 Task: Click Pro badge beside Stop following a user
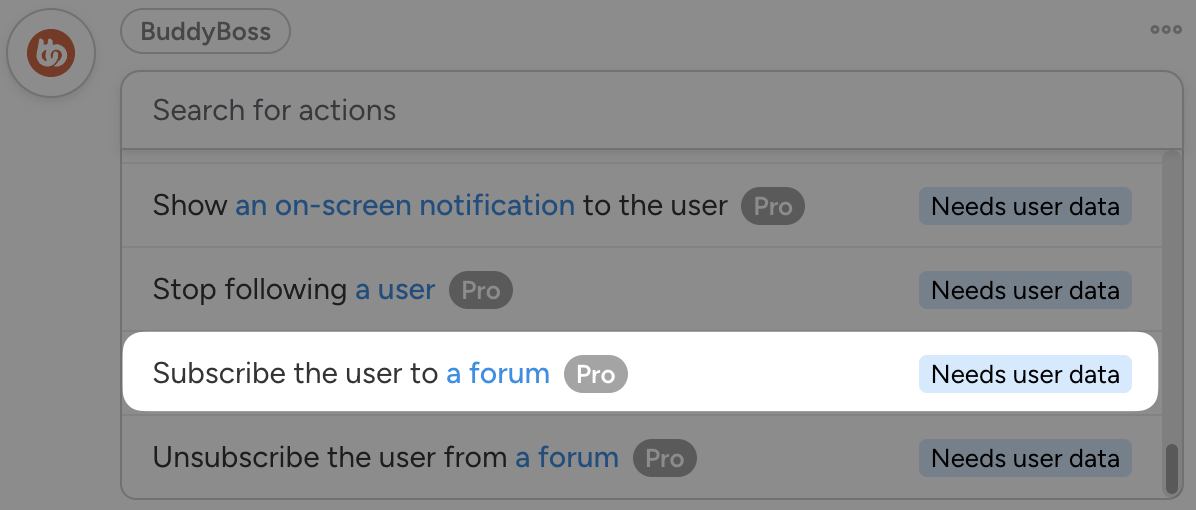point(481,291)
